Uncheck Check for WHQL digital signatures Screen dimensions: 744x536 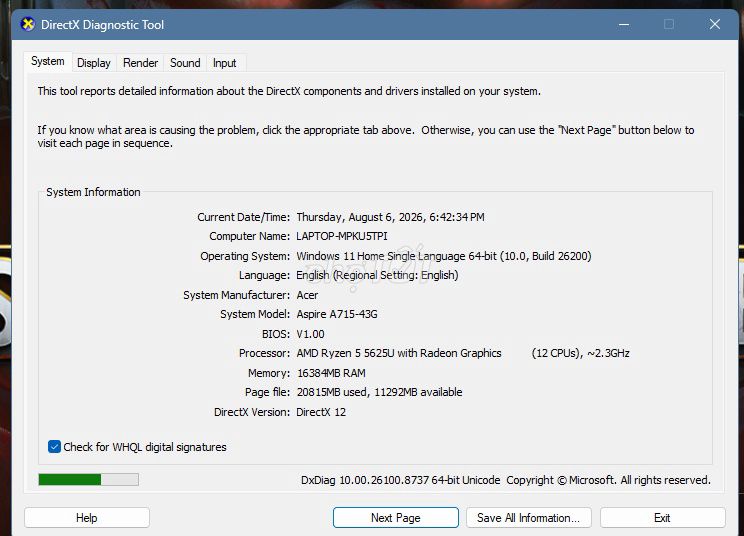[54, 446]
